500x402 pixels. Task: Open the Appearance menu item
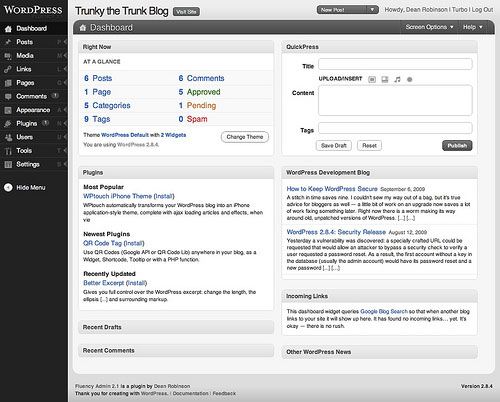33,110
